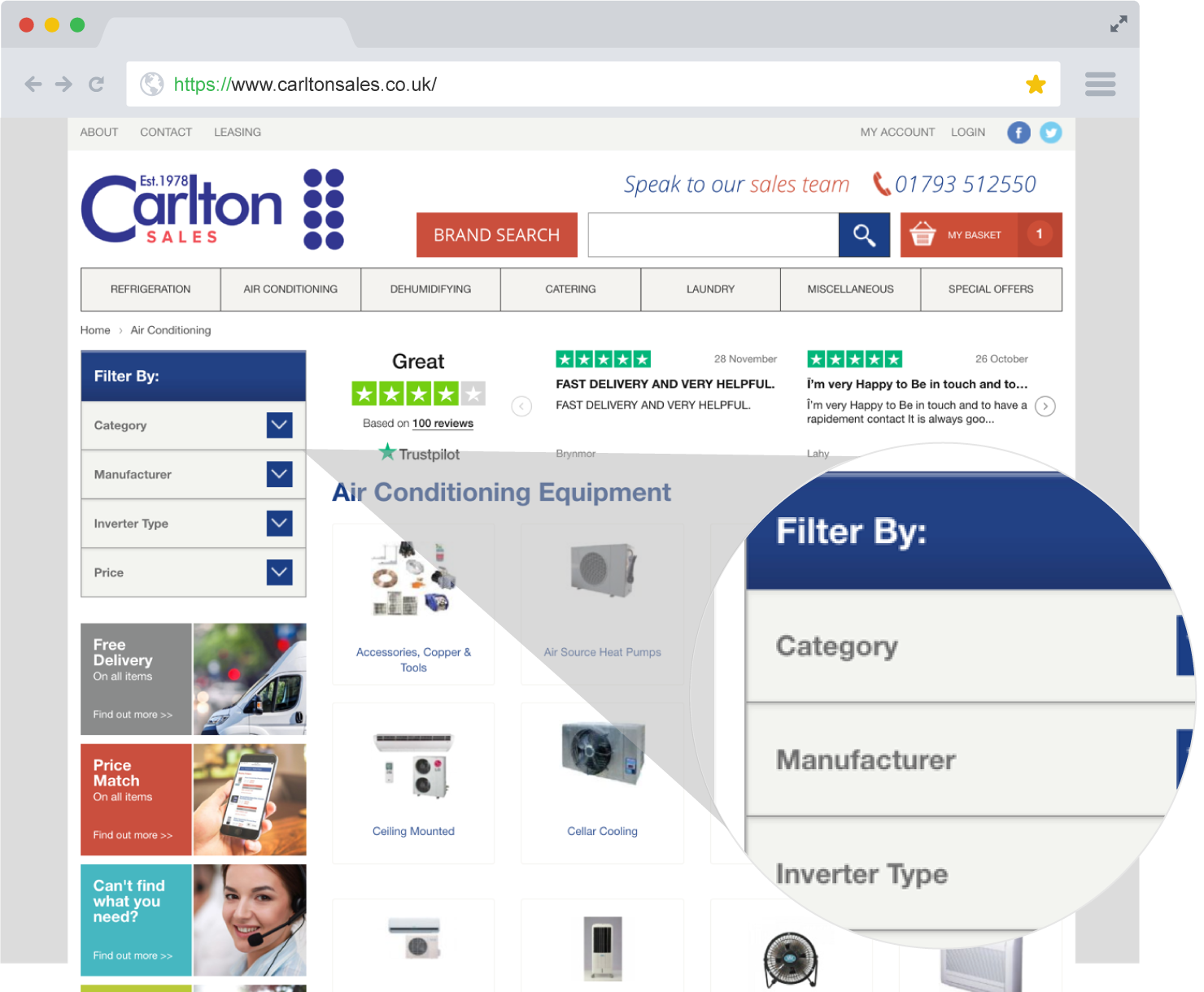Screen dimensions: 1204x992
Task: Open the Miscellaneous menu
Action: pyautogui.click(x=850, y=289)
